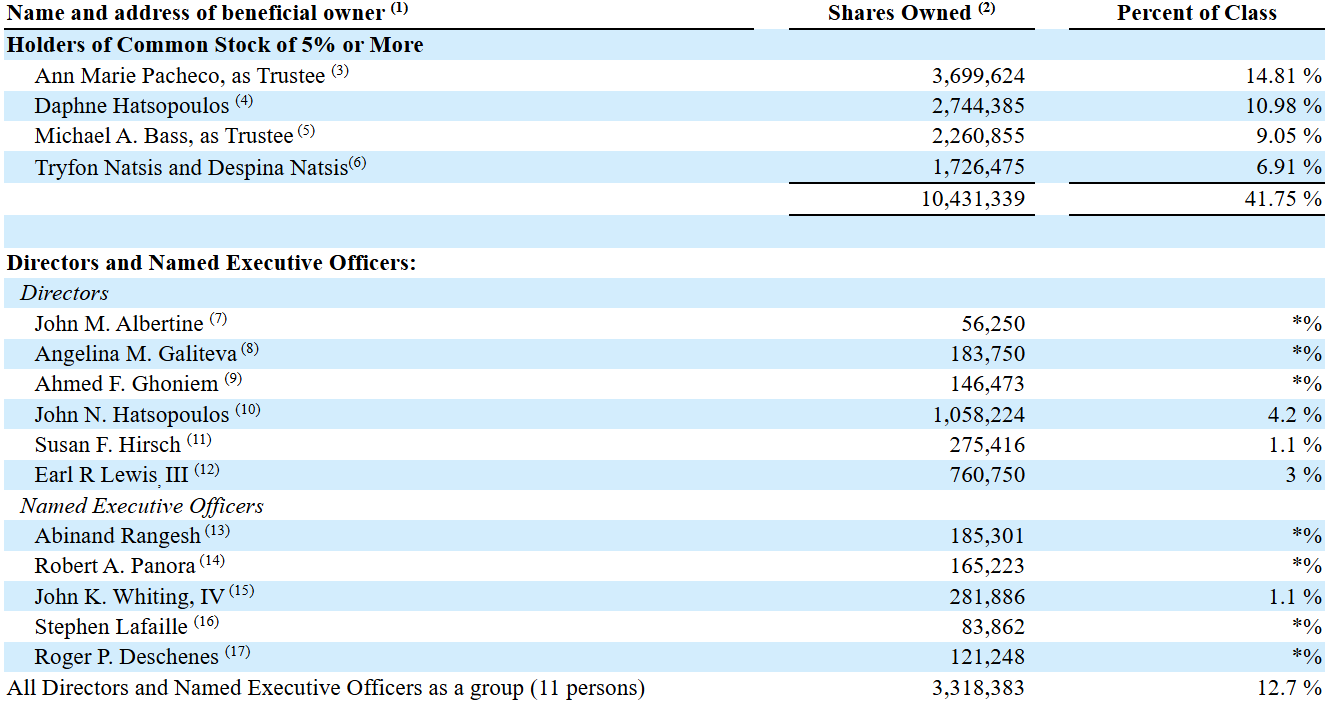The height and width of the screenshot is (703, 1331).
Task: Select Michael A. Bass, as Trustee
Action: point(164,136)
